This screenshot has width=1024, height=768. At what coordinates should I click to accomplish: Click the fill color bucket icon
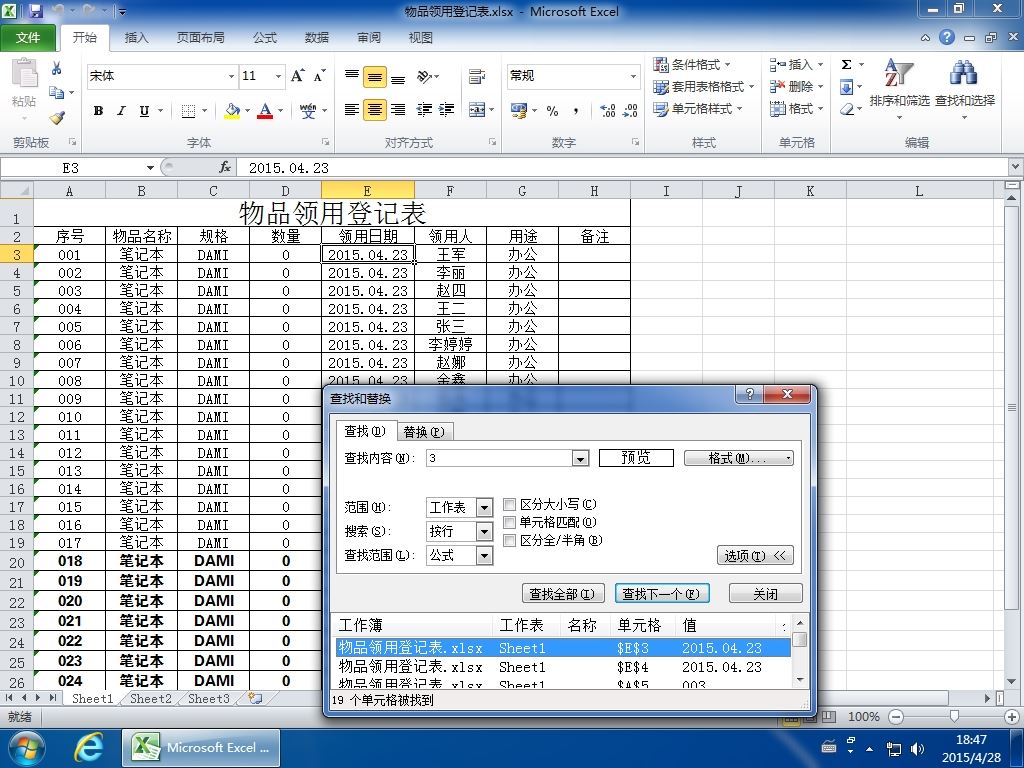[x=232, y=111]
